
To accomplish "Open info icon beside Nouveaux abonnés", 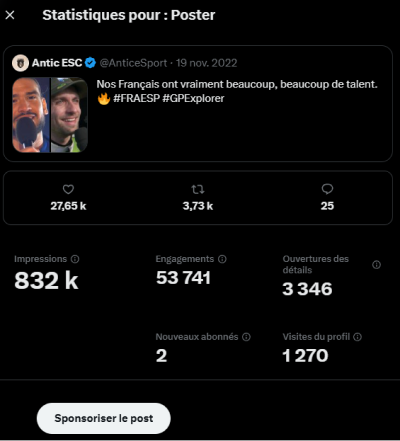I will [x=246, y=337].
